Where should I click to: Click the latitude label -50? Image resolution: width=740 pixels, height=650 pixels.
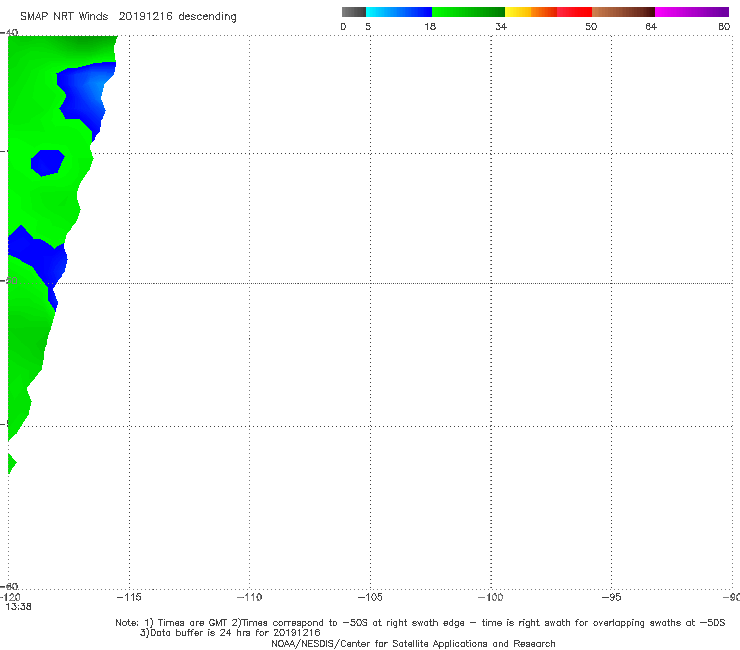9,280
